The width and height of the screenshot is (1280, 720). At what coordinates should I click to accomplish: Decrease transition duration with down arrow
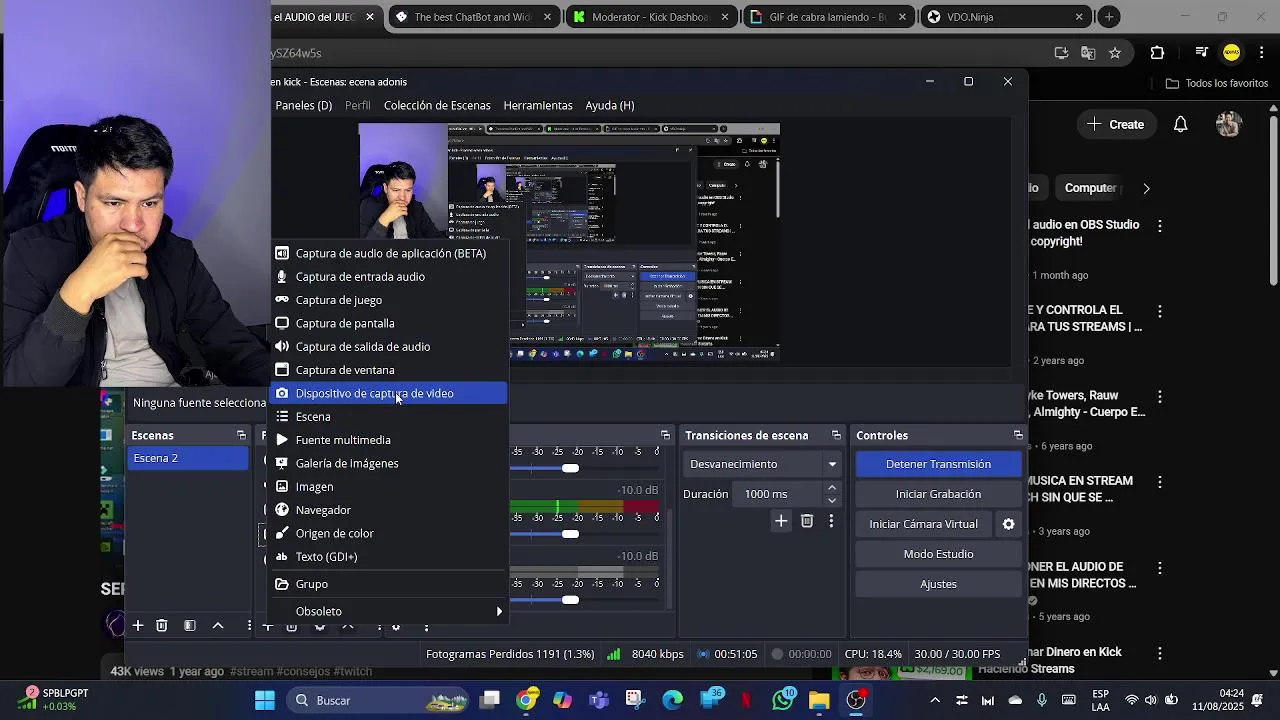pos(832,500)
